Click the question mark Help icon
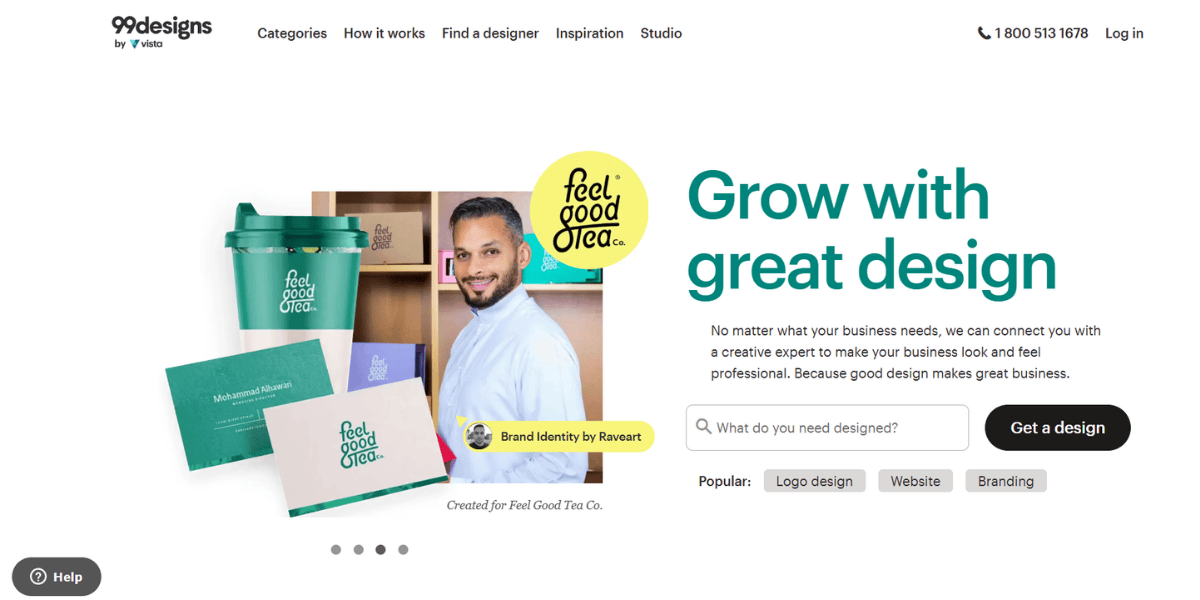The image size is (1200, 600). [x=39, y=577]
